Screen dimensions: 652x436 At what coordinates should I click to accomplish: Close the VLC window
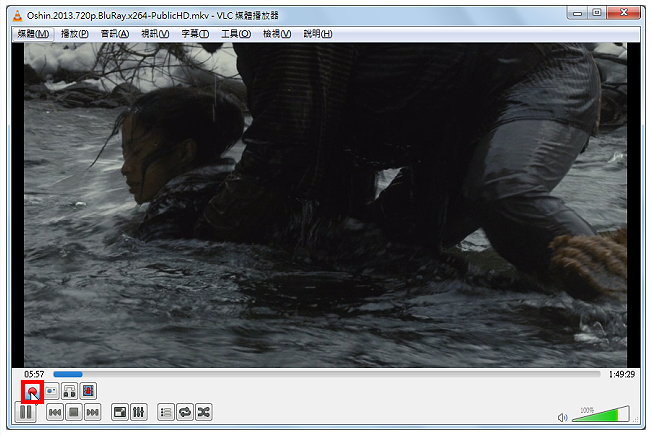click(623, 13)
